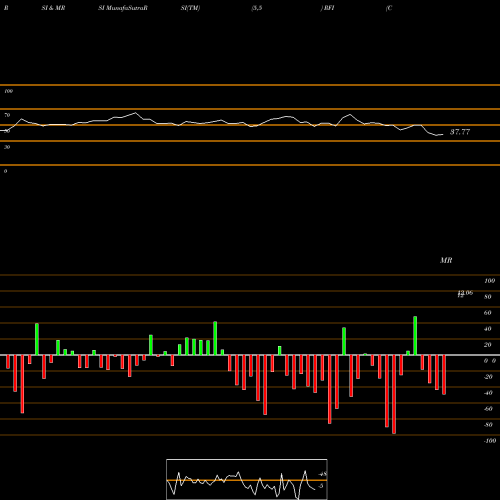This screenshot has height=500, width=500.
Task: Click the MR panel title label
Action: coord(446,260)
